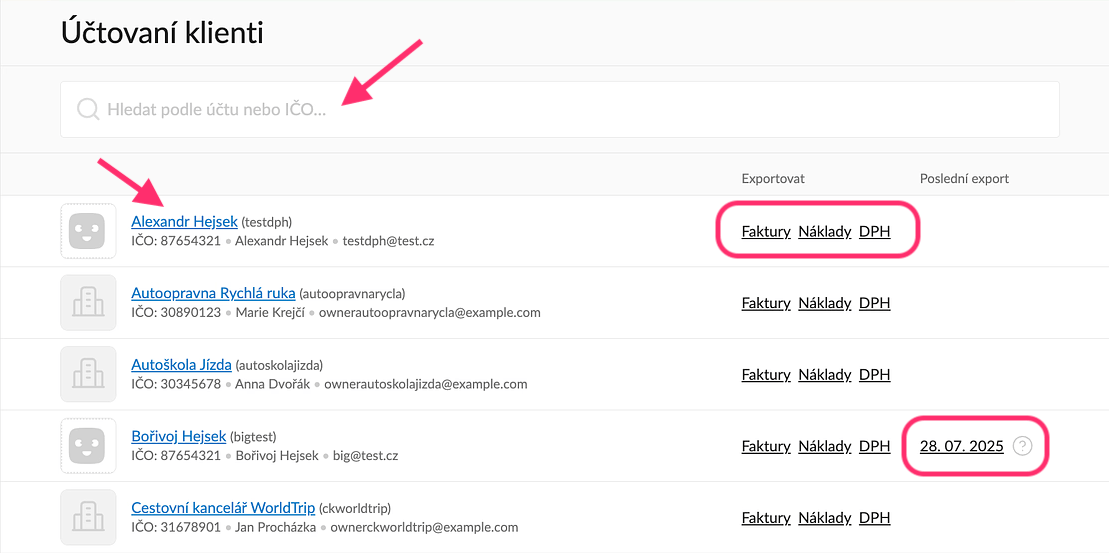This screenshot has height=553, width=1109.
Task: Click the email 'ownerautoskolajizda@example.com'
Action: (x=425, y=384)
